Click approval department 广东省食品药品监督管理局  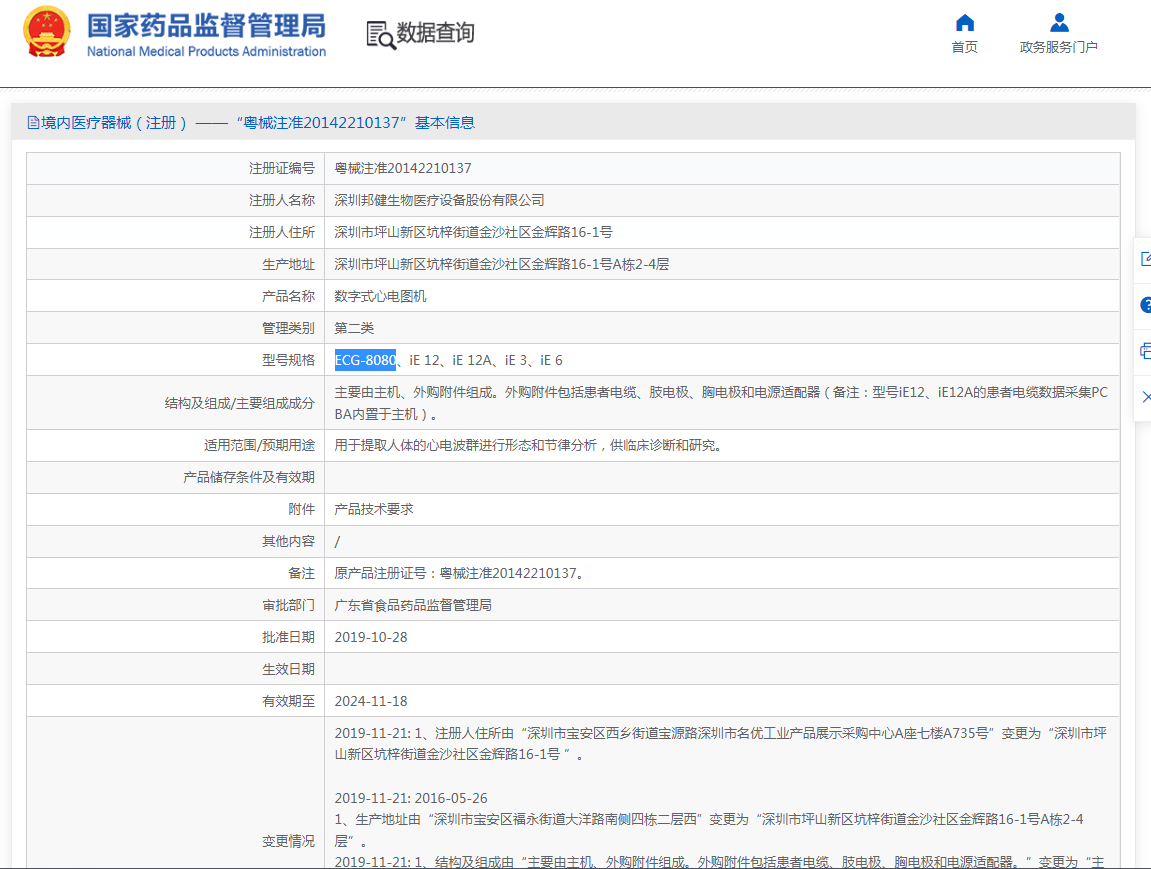[x=413, y=606]
